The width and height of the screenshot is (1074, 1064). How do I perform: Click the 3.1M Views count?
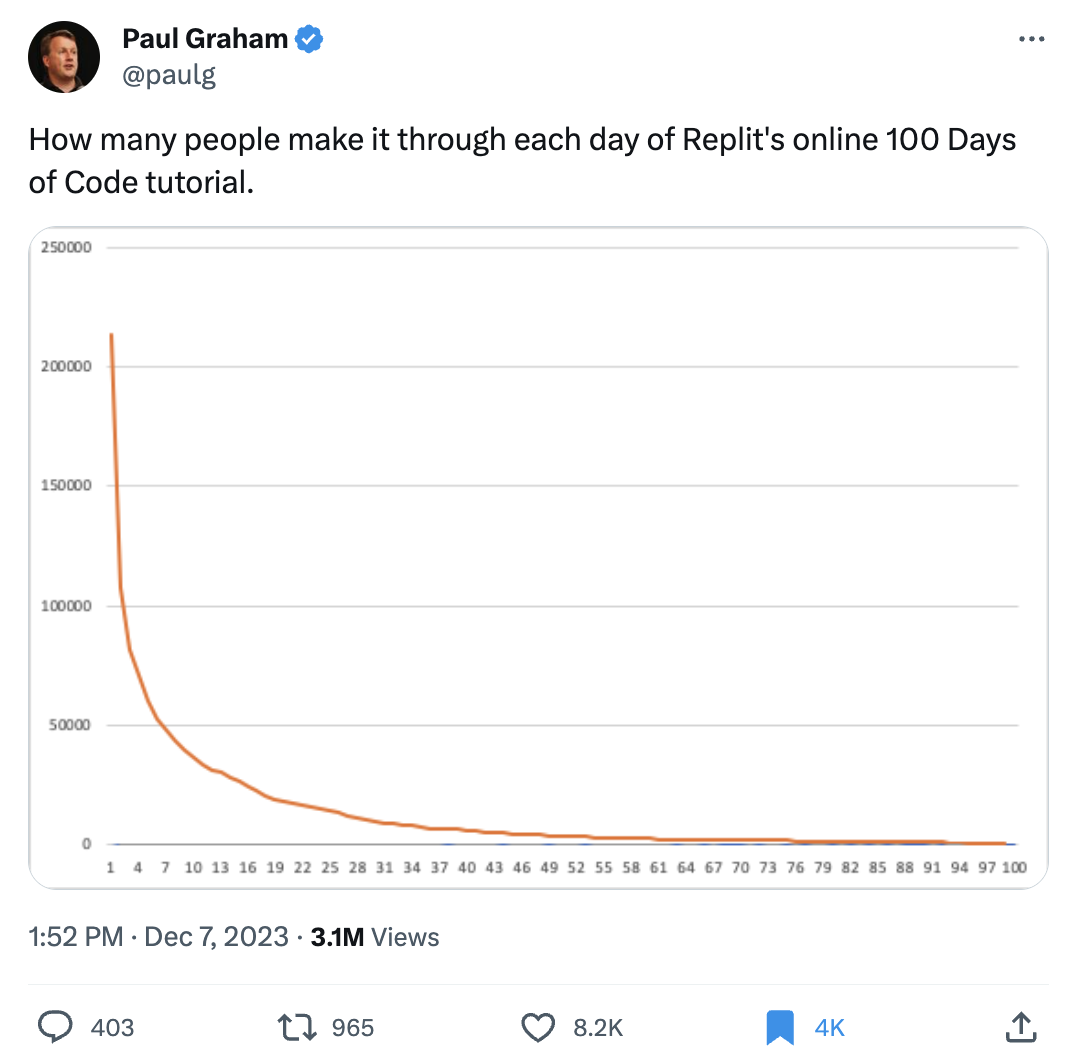pyautogui.click(x=375, y=937)
